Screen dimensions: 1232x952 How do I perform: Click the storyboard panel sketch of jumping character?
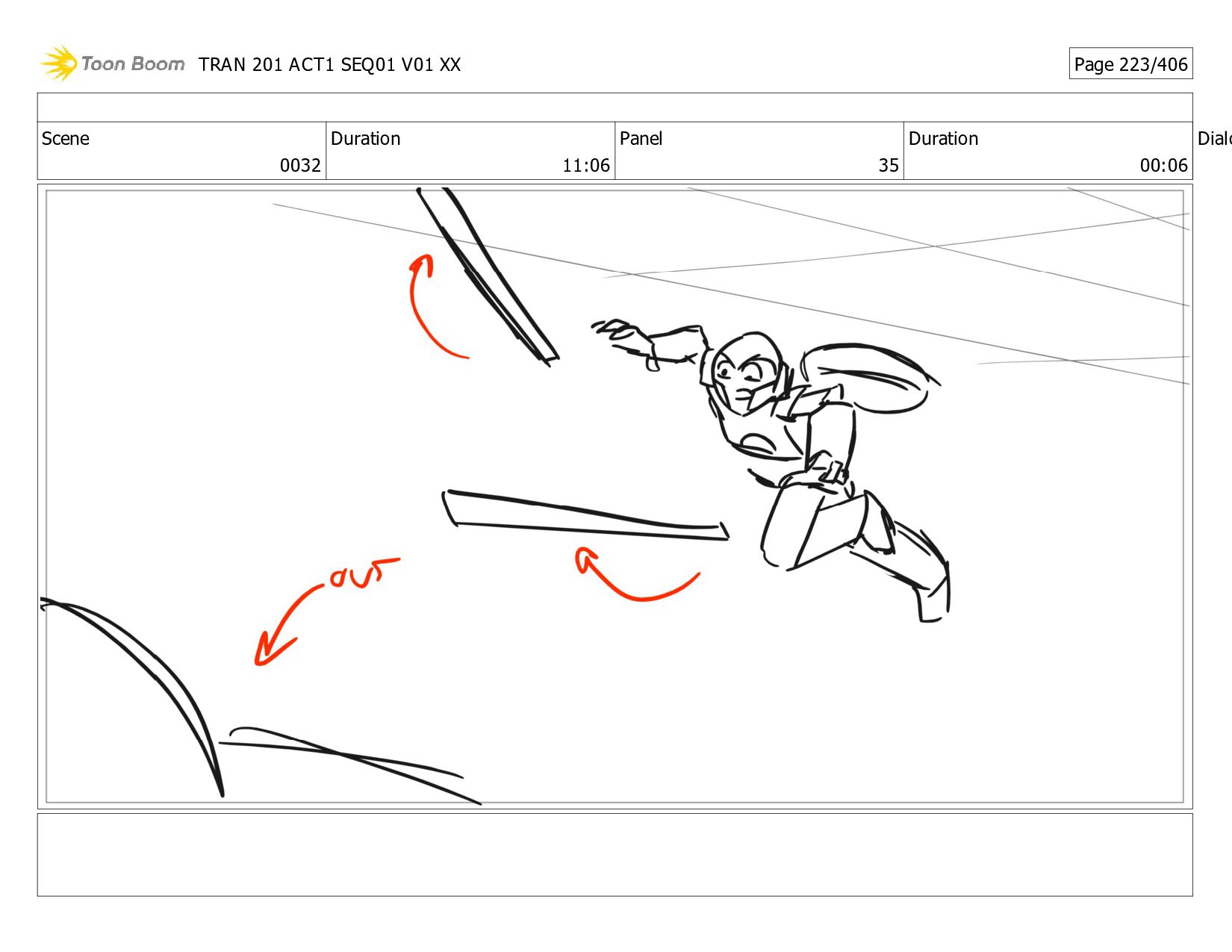(615, 497)
